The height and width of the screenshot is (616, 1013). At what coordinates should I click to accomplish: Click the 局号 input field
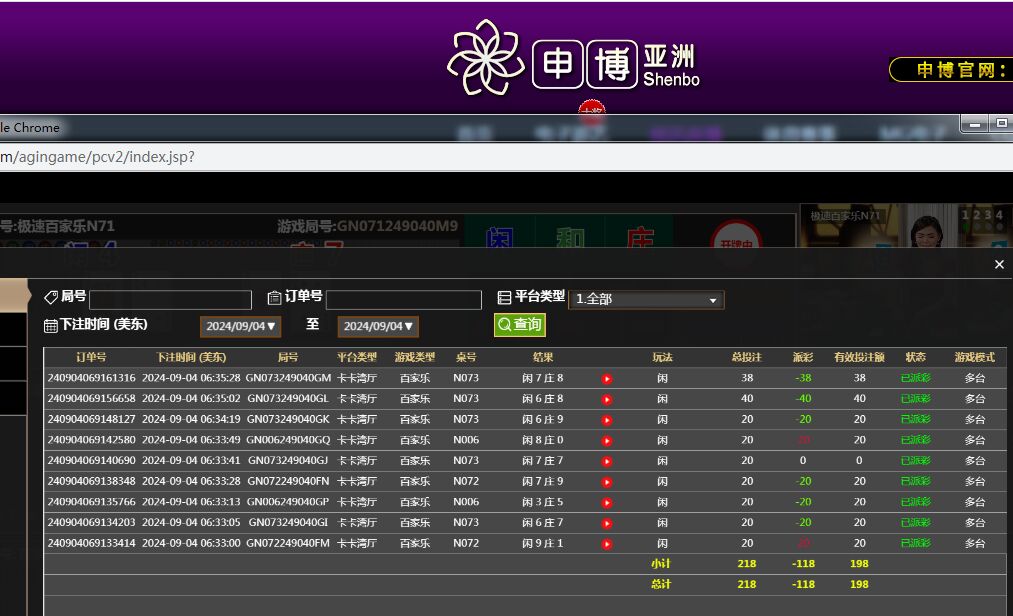pos(170,300)
